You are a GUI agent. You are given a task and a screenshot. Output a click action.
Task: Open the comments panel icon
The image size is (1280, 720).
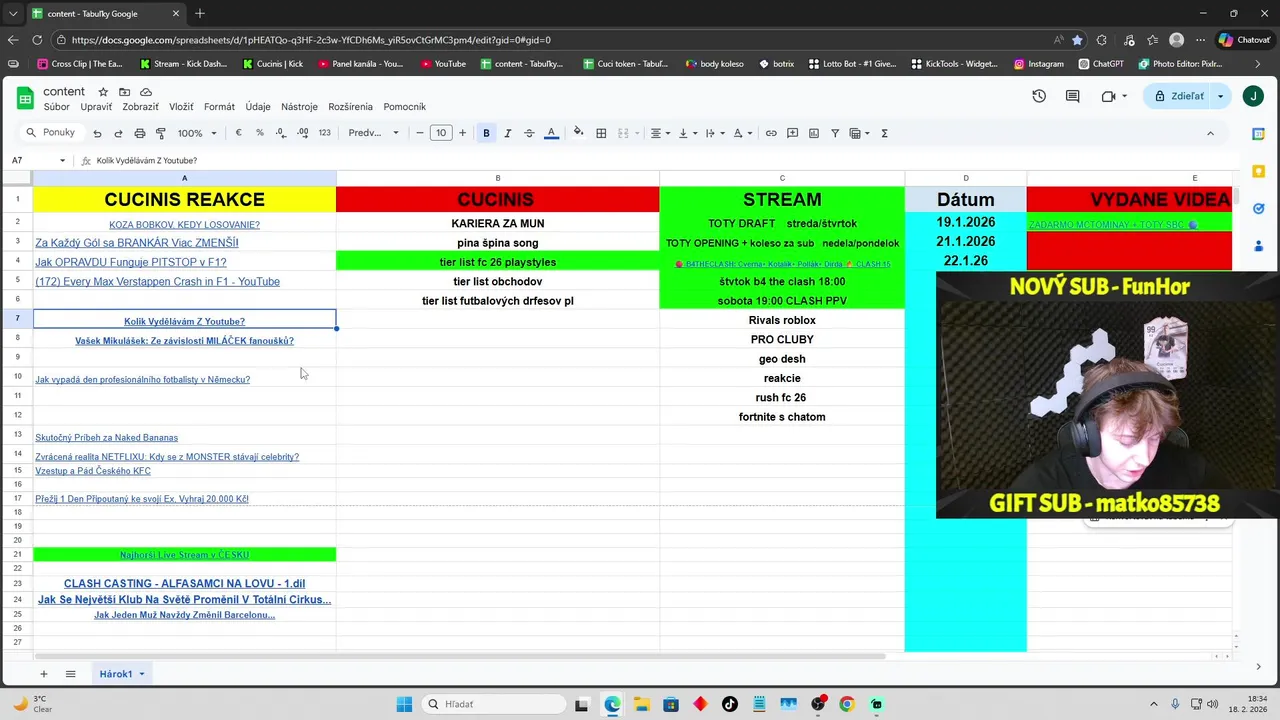1072,96
